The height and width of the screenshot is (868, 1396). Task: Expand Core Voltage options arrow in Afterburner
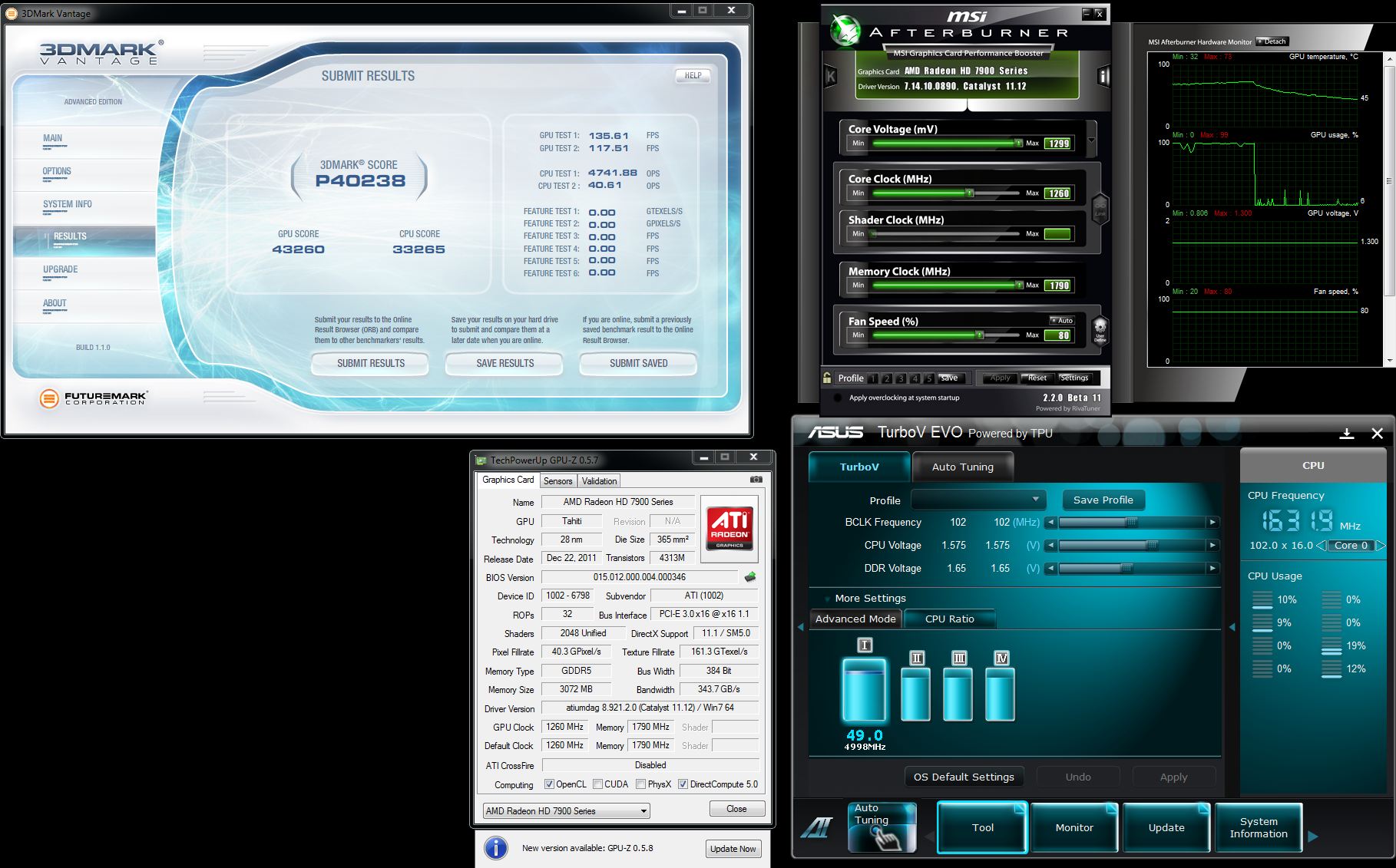1091,140
